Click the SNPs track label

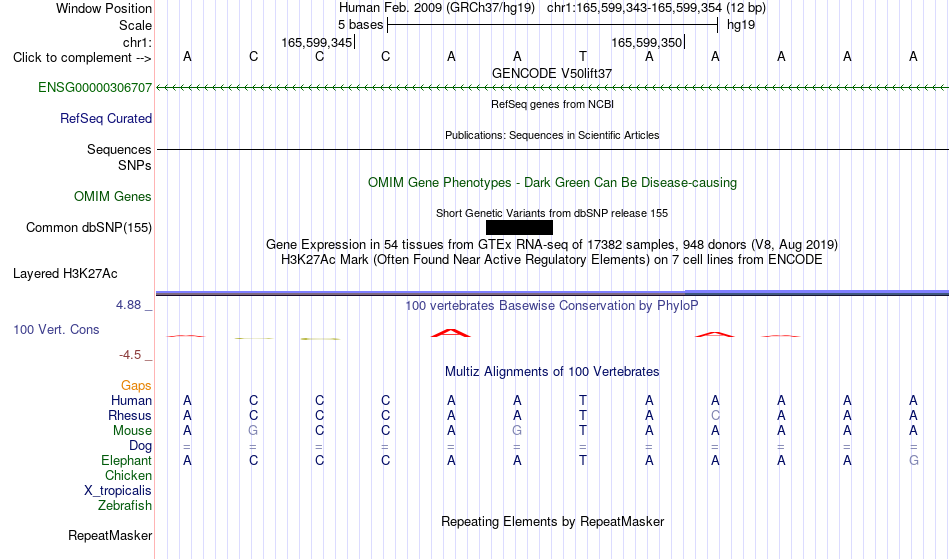click(x=135, y=165)
